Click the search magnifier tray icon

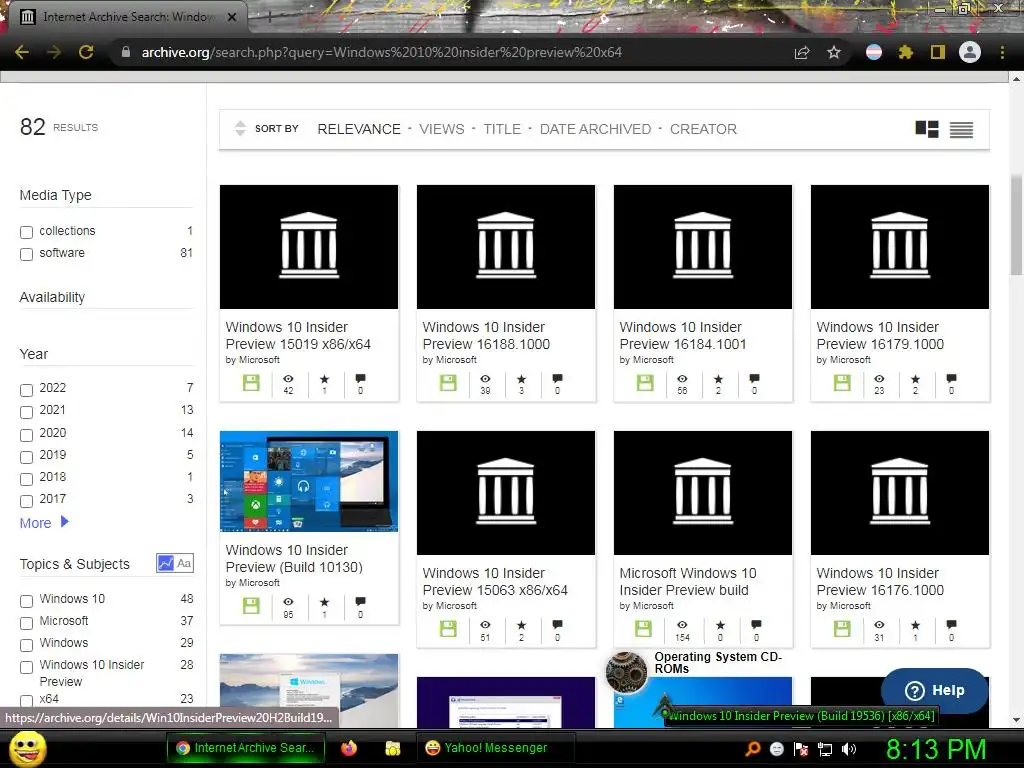(x=752, y=748)
